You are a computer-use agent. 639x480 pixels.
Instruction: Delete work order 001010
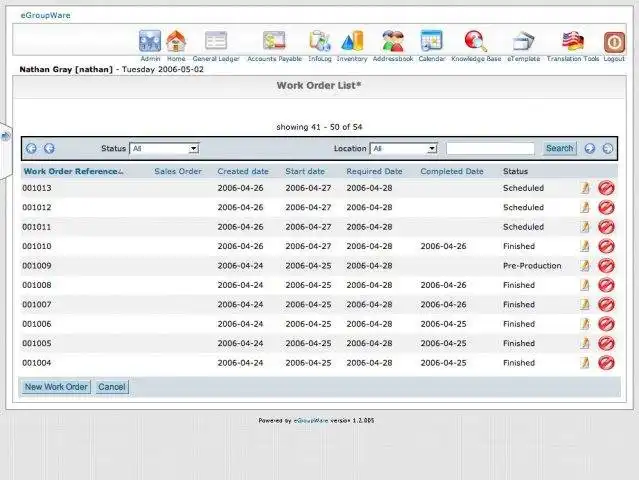pyautogui.click(x=606, y=246)
